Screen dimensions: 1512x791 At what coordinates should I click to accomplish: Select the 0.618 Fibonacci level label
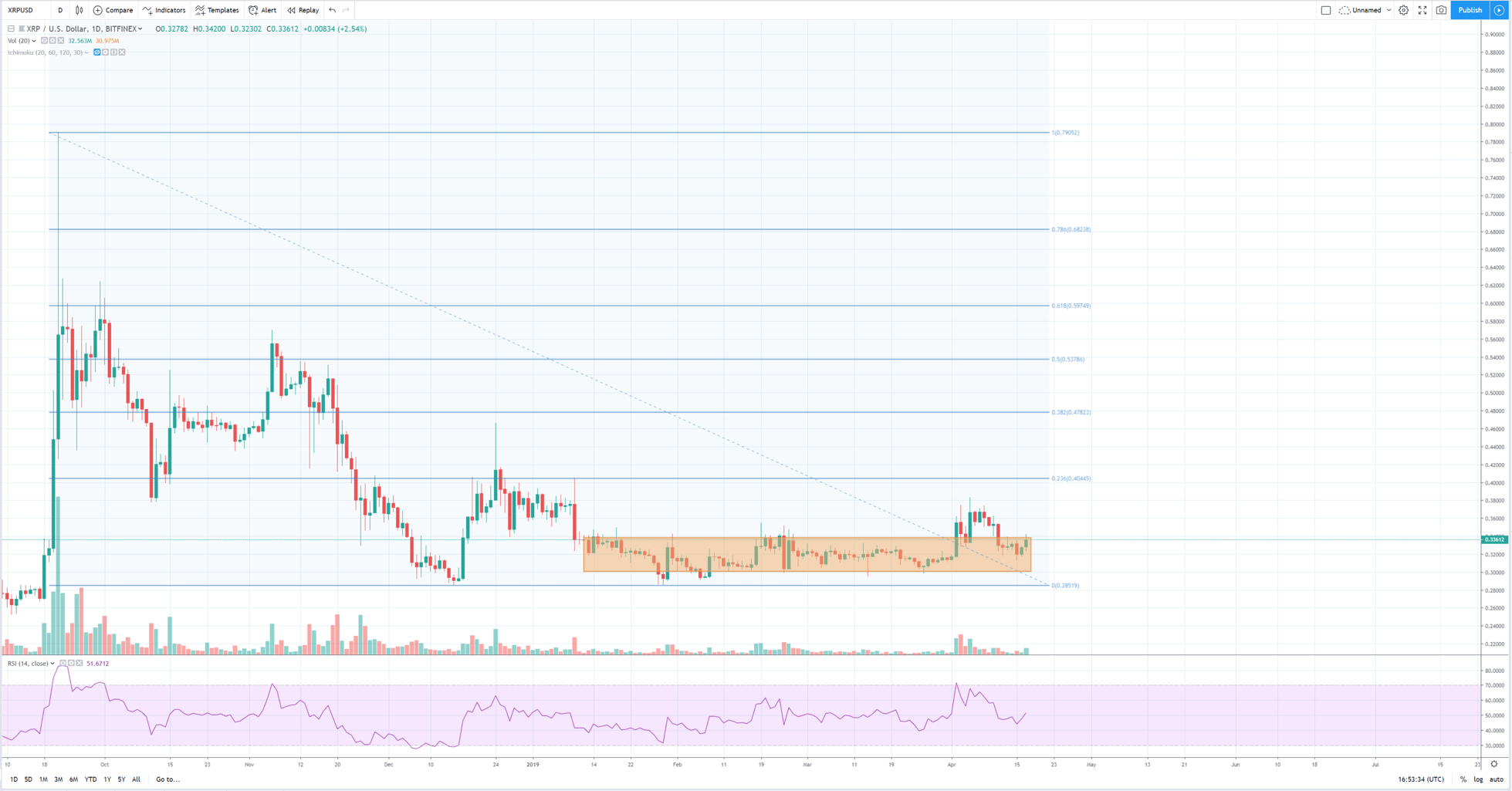[x=1071, y=306]
